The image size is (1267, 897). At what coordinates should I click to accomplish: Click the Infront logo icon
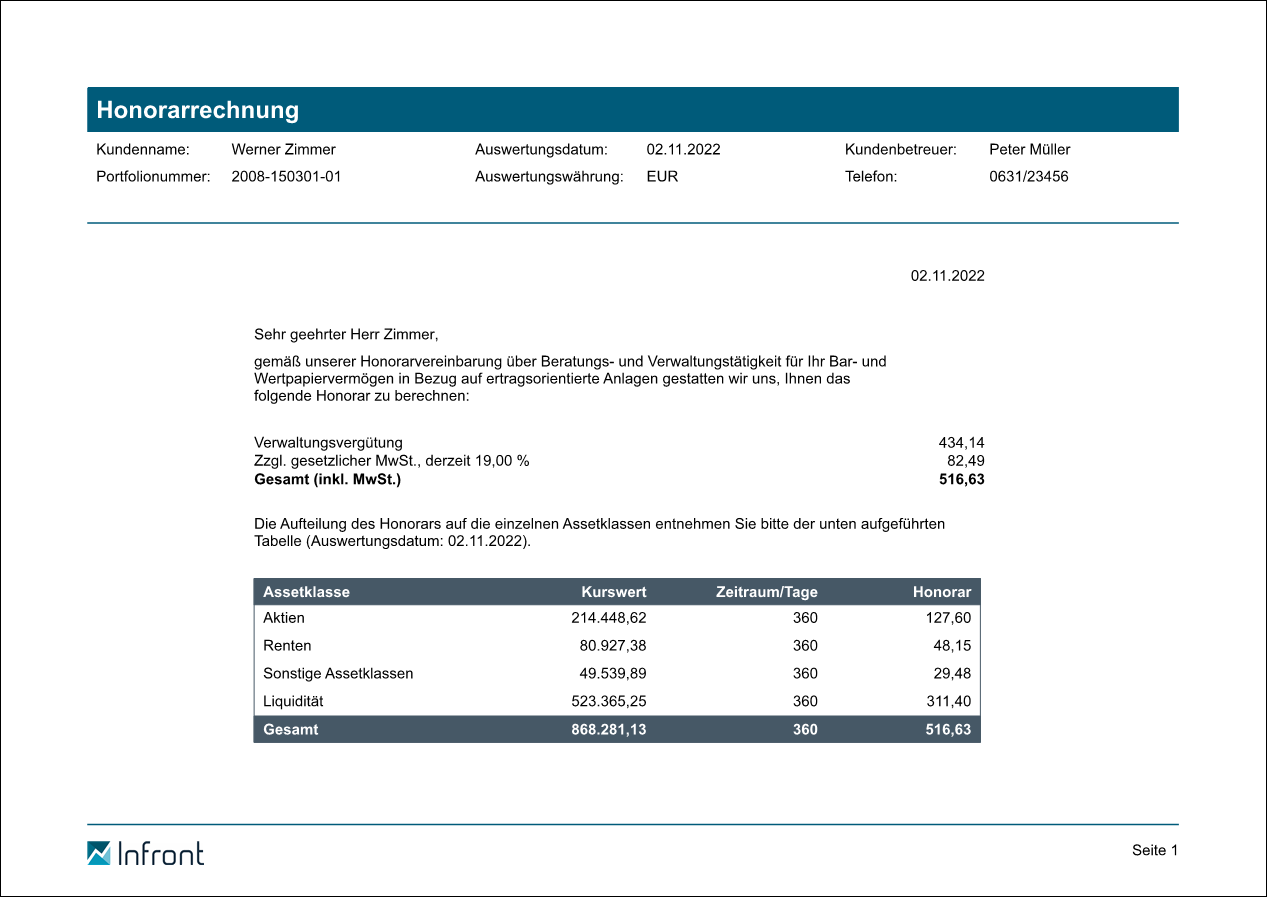[99, 853]
